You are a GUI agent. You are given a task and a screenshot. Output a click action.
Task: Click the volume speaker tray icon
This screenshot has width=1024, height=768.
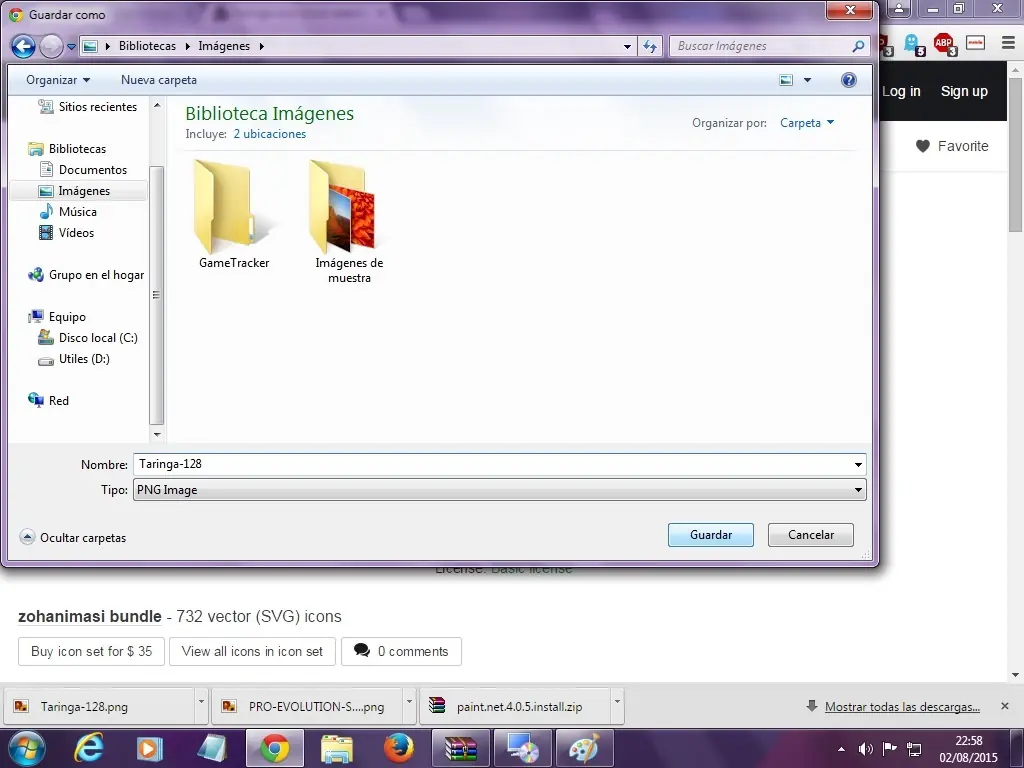tap(866, 749)
